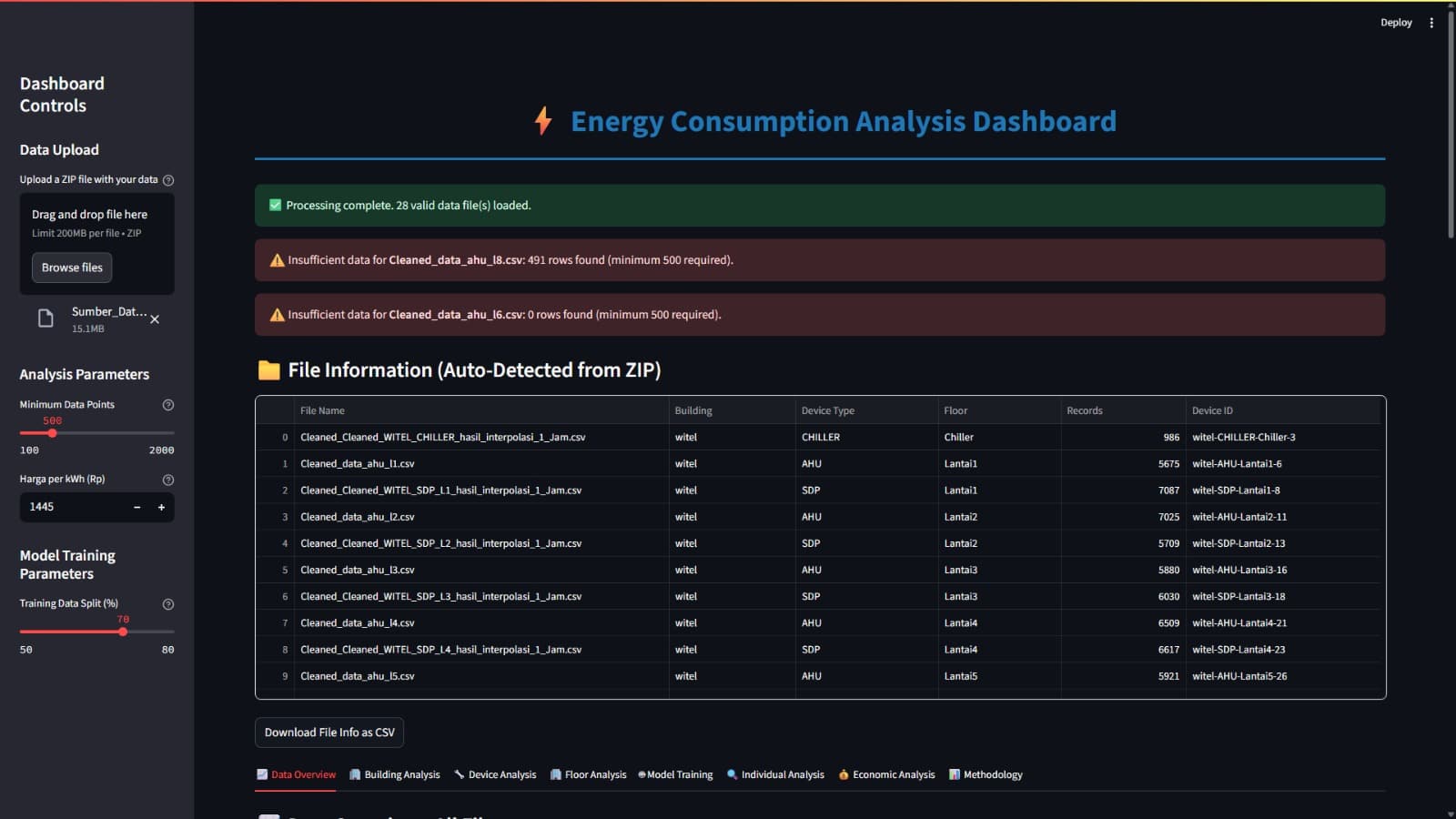Viewport: 1456px width, 819px height.
Task: Remove the uploaded Sumber_Dat file
Action: [x=155, y=319]
